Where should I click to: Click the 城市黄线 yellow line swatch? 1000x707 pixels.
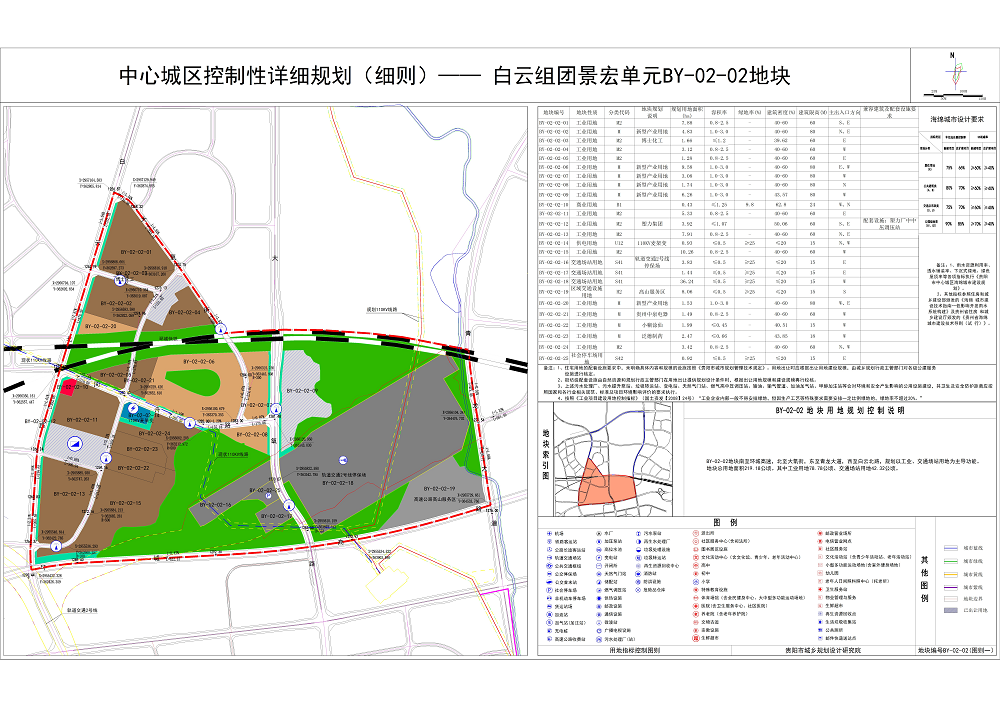951,574
